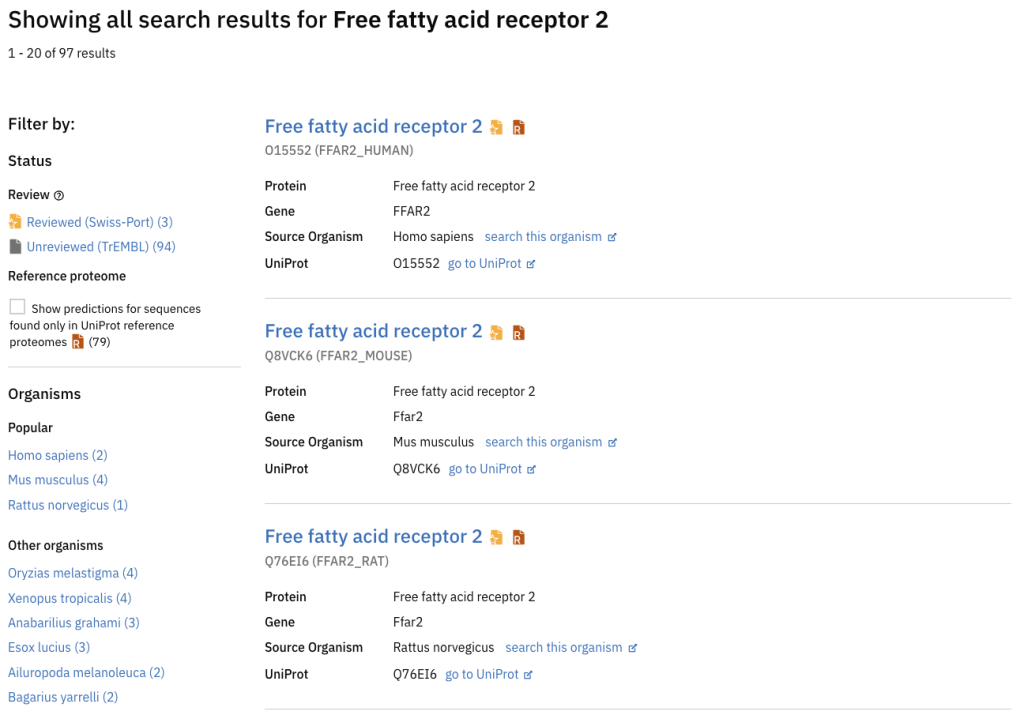Click the external link icon after the O15552 go to UniProt link
Screen dimensions: 1024x715
click(x=531, y=264)
